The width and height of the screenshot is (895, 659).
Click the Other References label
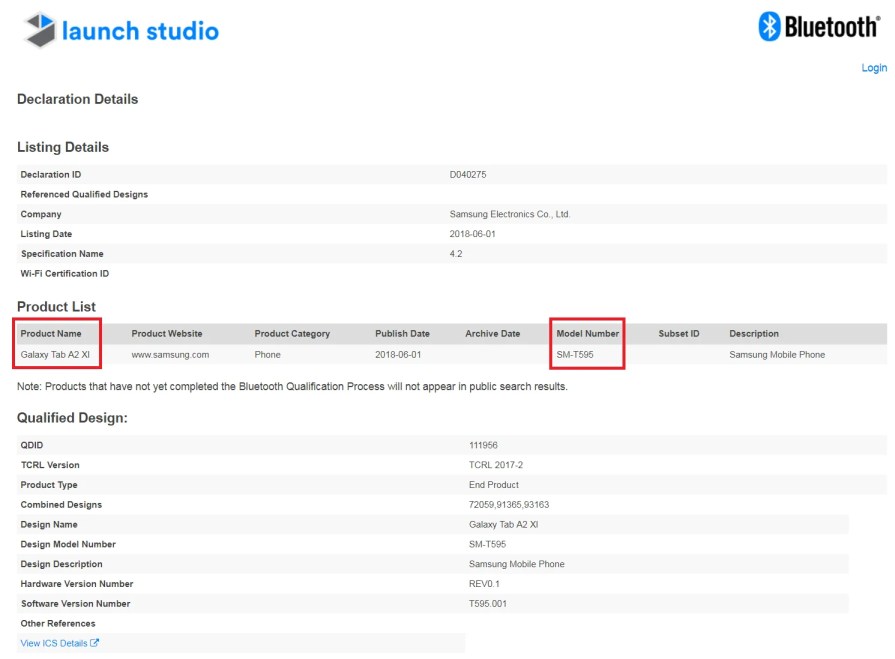[x=58, y=624]
